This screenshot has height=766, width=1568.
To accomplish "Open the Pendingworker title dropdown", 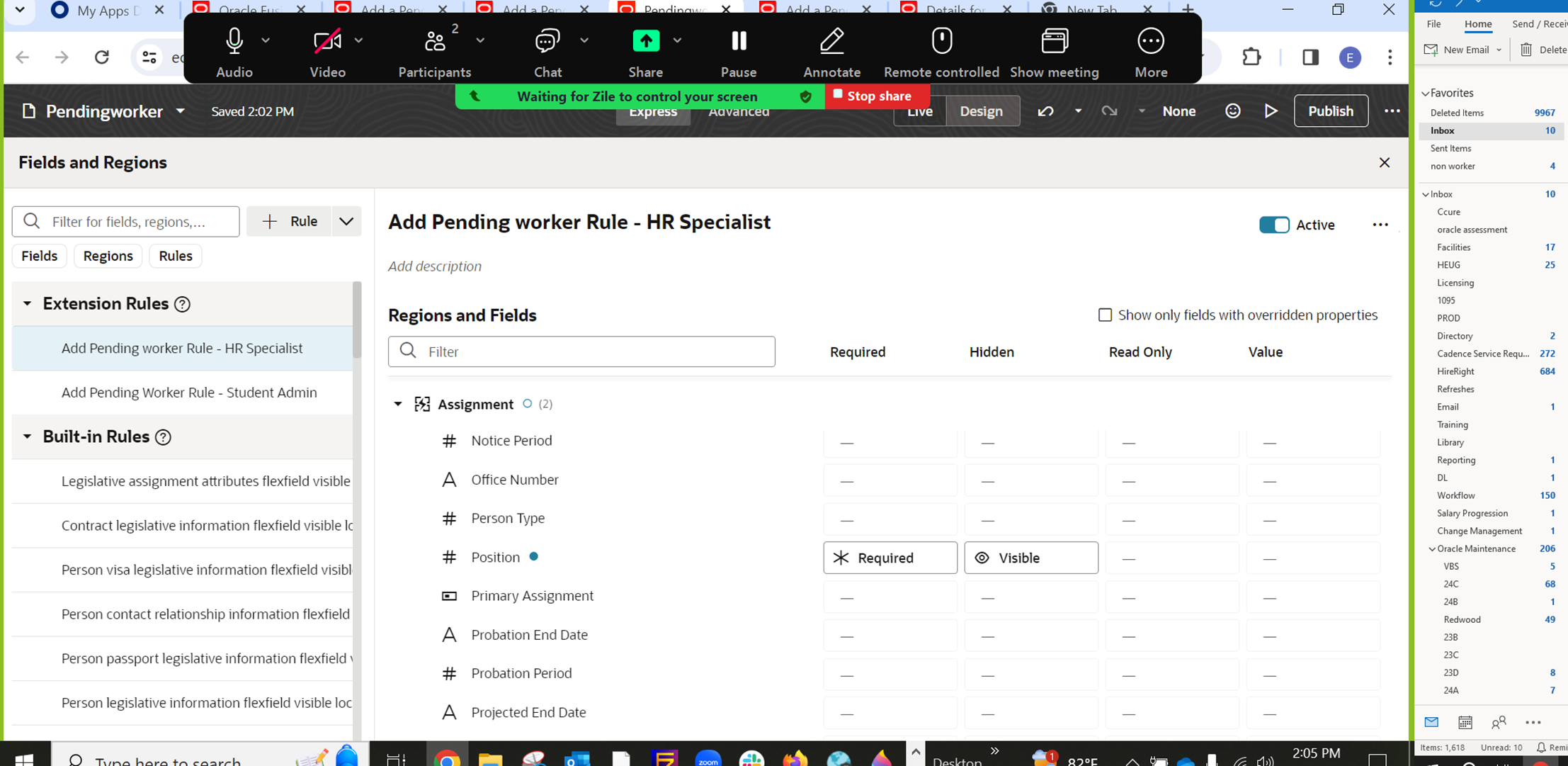I will (x=181, y=111).
